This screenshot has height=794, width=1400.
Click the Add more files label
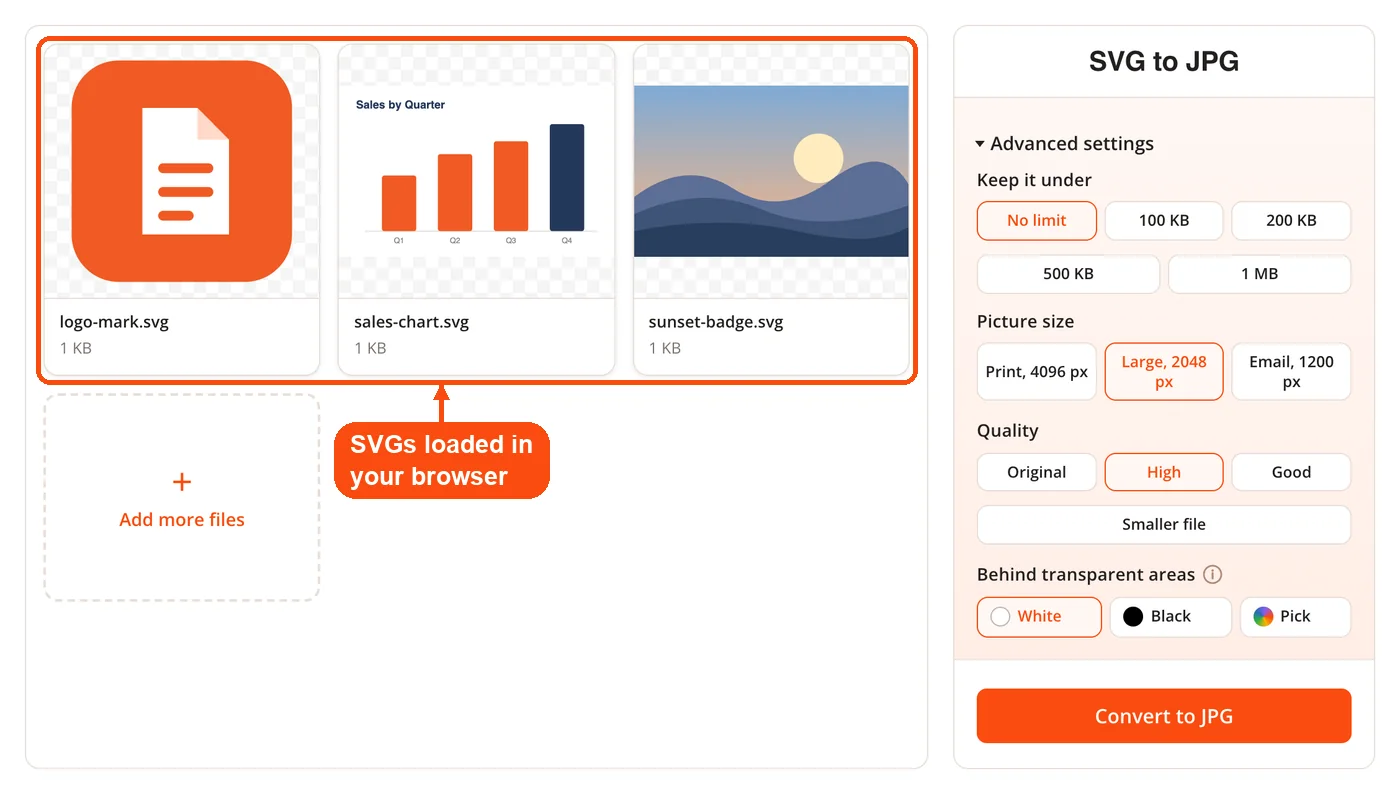pos(182,520)
